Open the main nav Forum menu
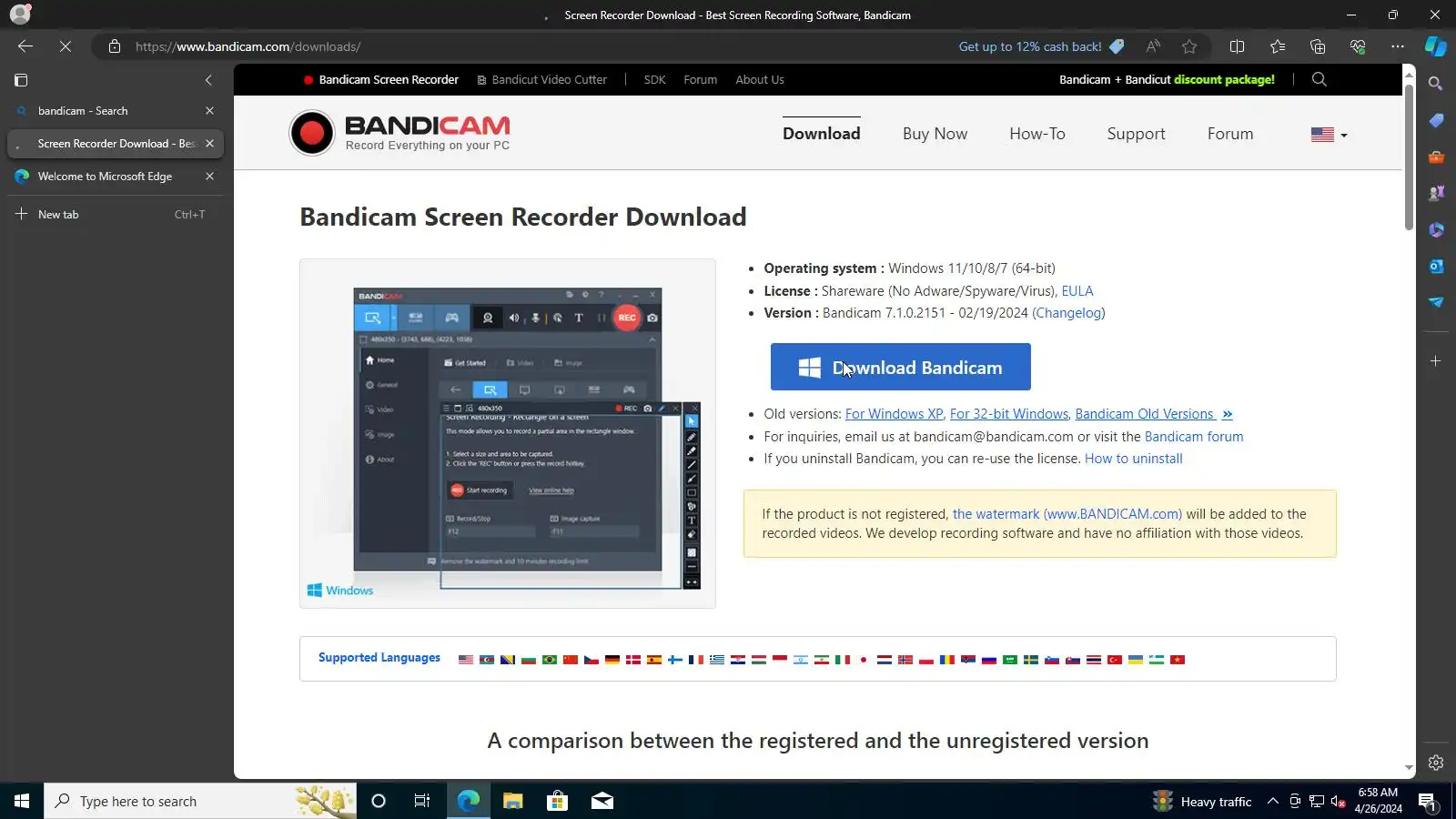This screenshot has width=1456, height=819. (x=1230, y=134)
